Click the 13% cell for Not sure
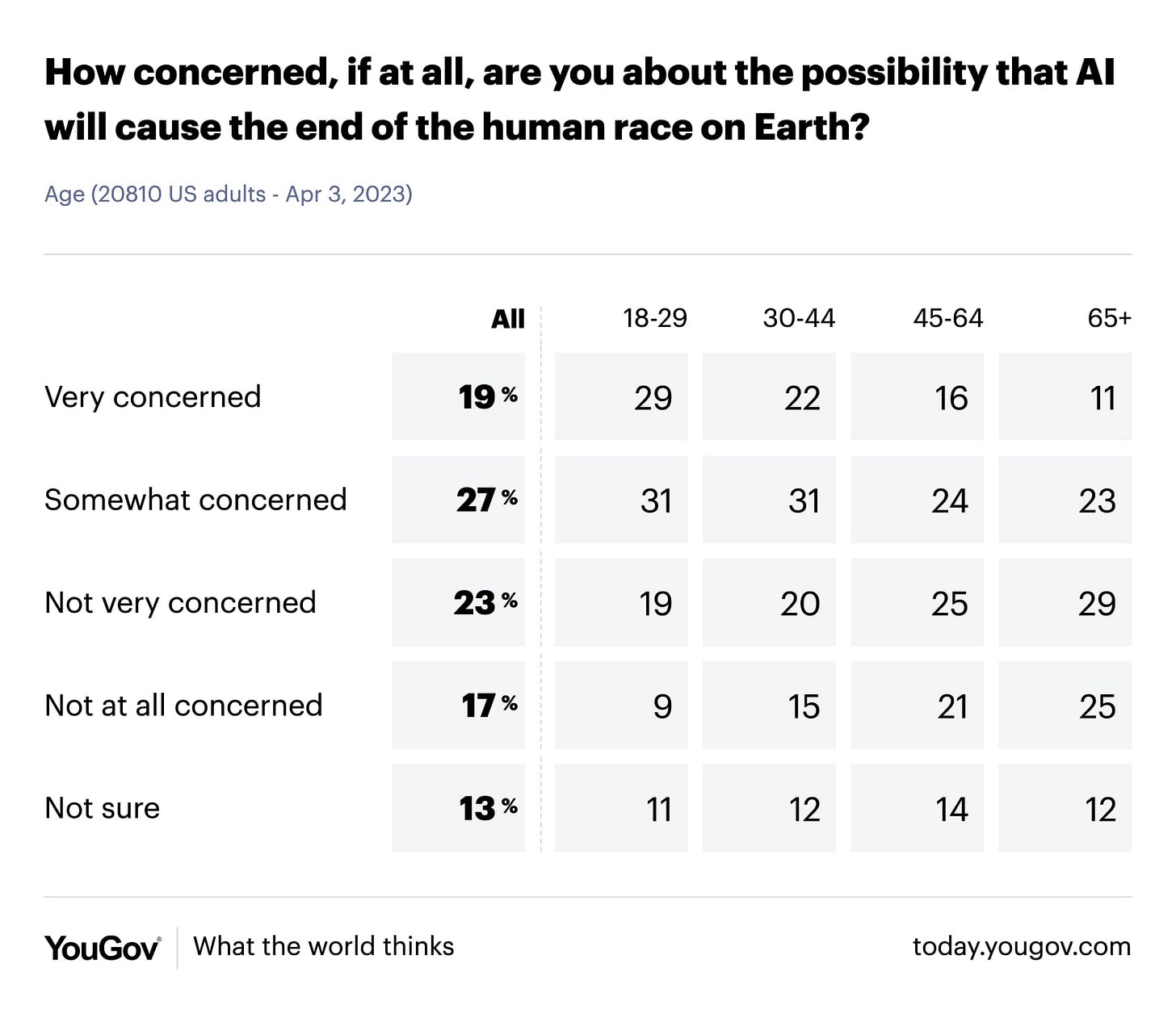Screen dimensions: 1176x1014 click(459, 808)
